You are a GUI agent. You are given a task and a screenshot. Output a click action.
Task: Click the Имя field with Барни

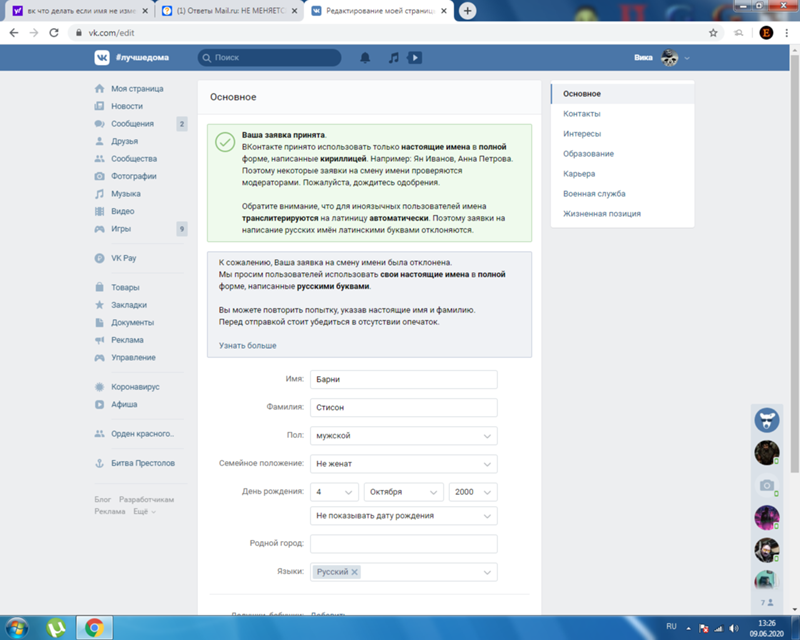[404, 379]
